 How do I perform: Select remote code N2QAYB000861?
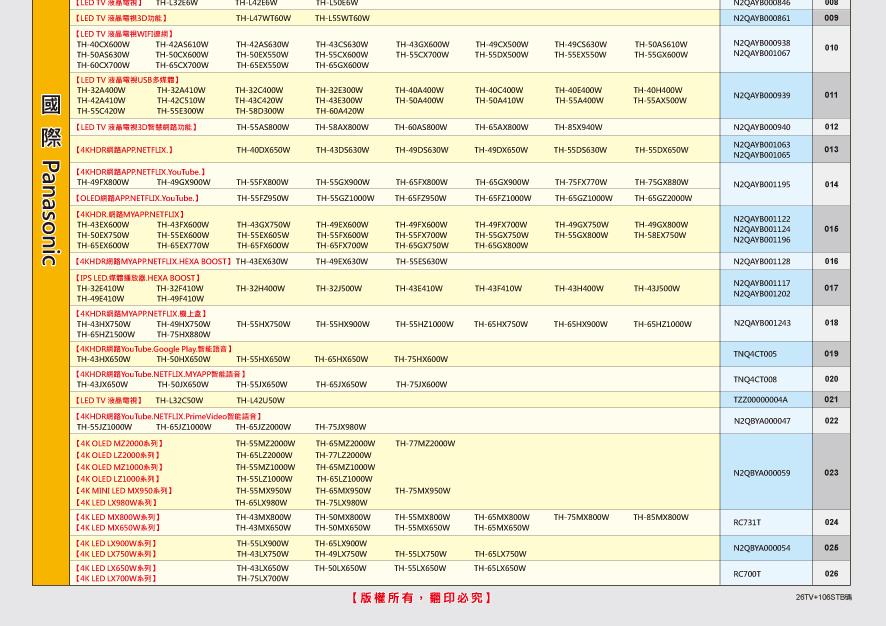click(762, 18)
